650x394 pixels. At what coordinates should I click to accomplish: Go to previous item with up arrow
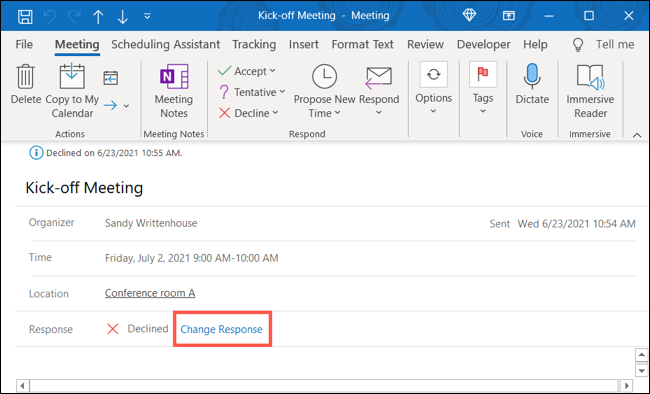(x=98, y=17)
